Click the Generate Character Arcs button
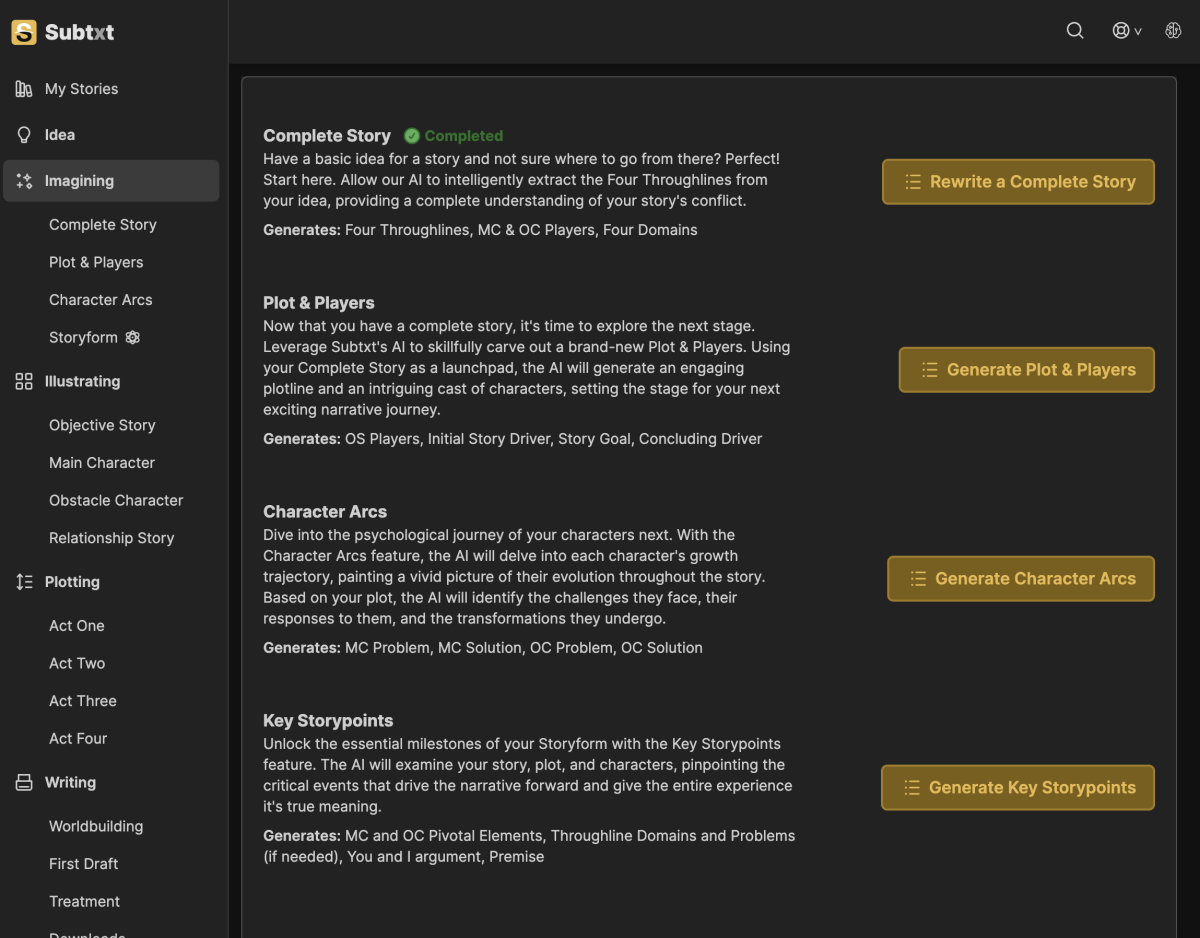The image size is (1200, 938). click(x=1021, y=579)
